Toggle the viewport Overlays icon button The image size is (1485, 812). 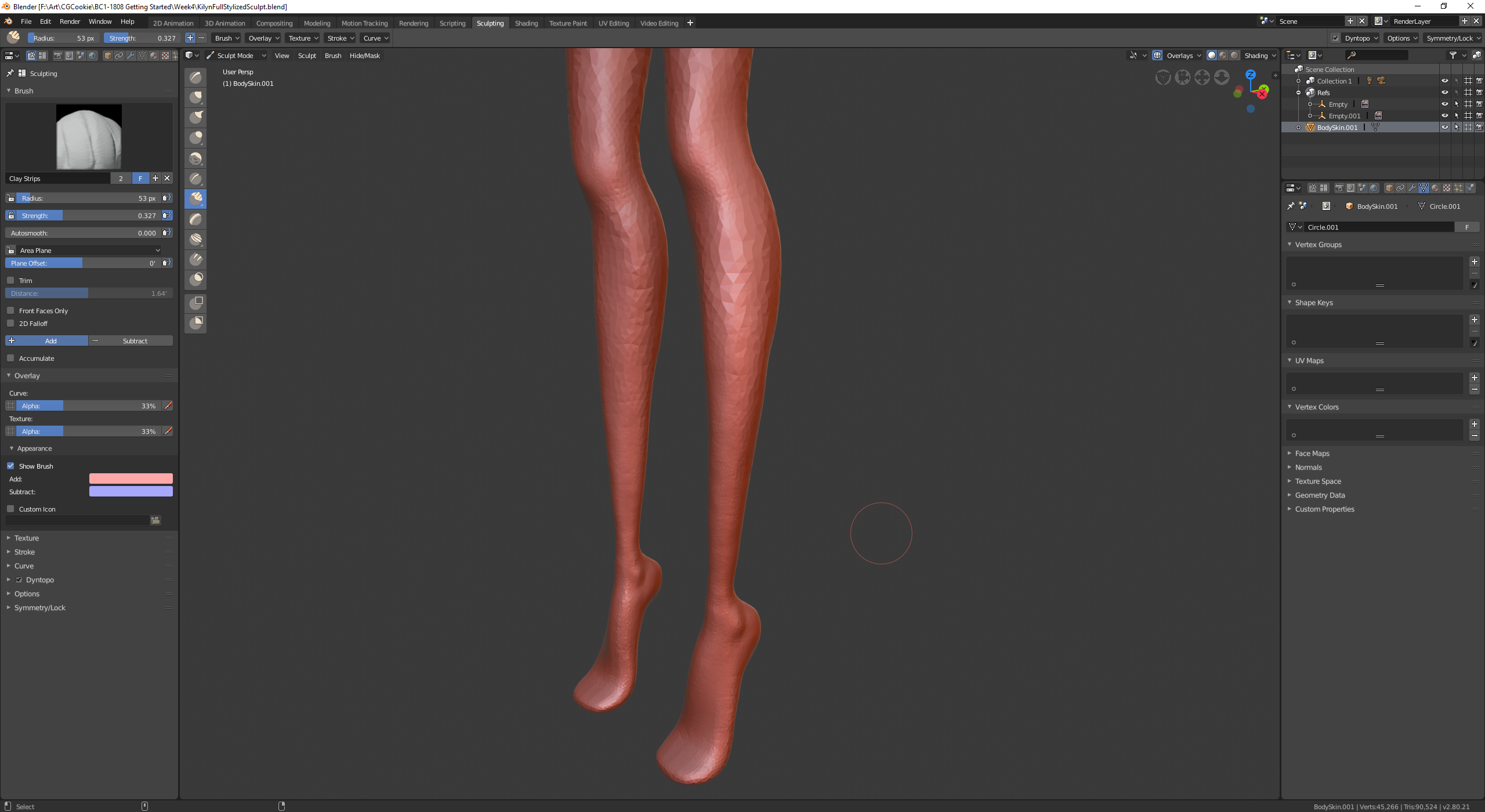tap(1157, 56)
